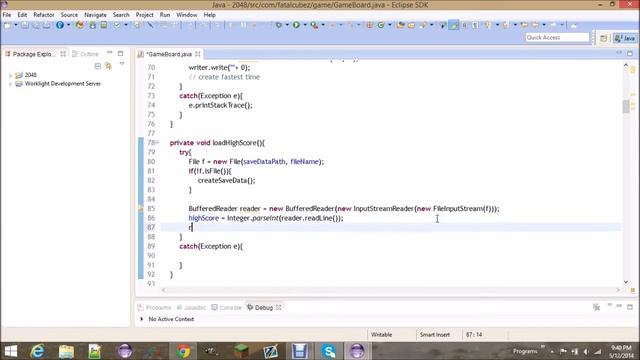This screenshot has height=360, width=640.
Task: Click the Writable status bar entry
Action: [x=381, y=335]
